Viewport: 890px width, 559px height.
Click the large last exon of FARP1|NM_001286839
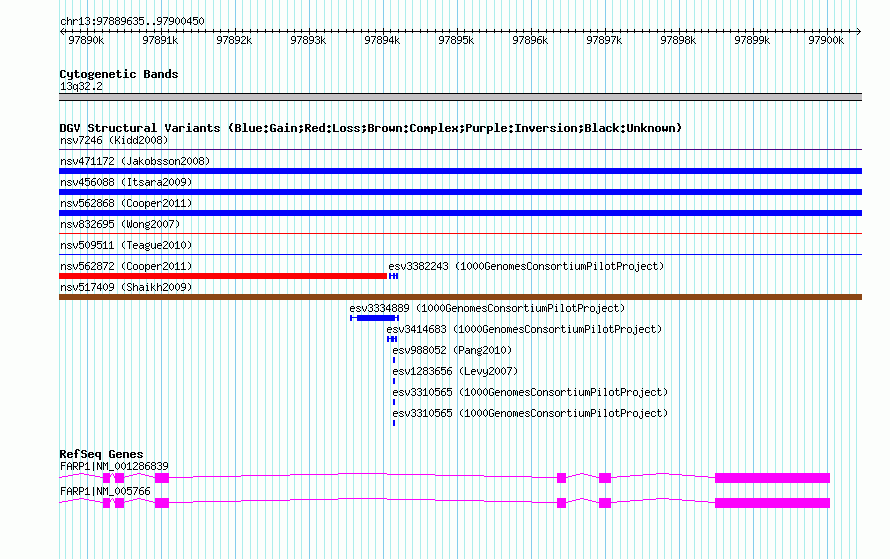coord(773,478)
